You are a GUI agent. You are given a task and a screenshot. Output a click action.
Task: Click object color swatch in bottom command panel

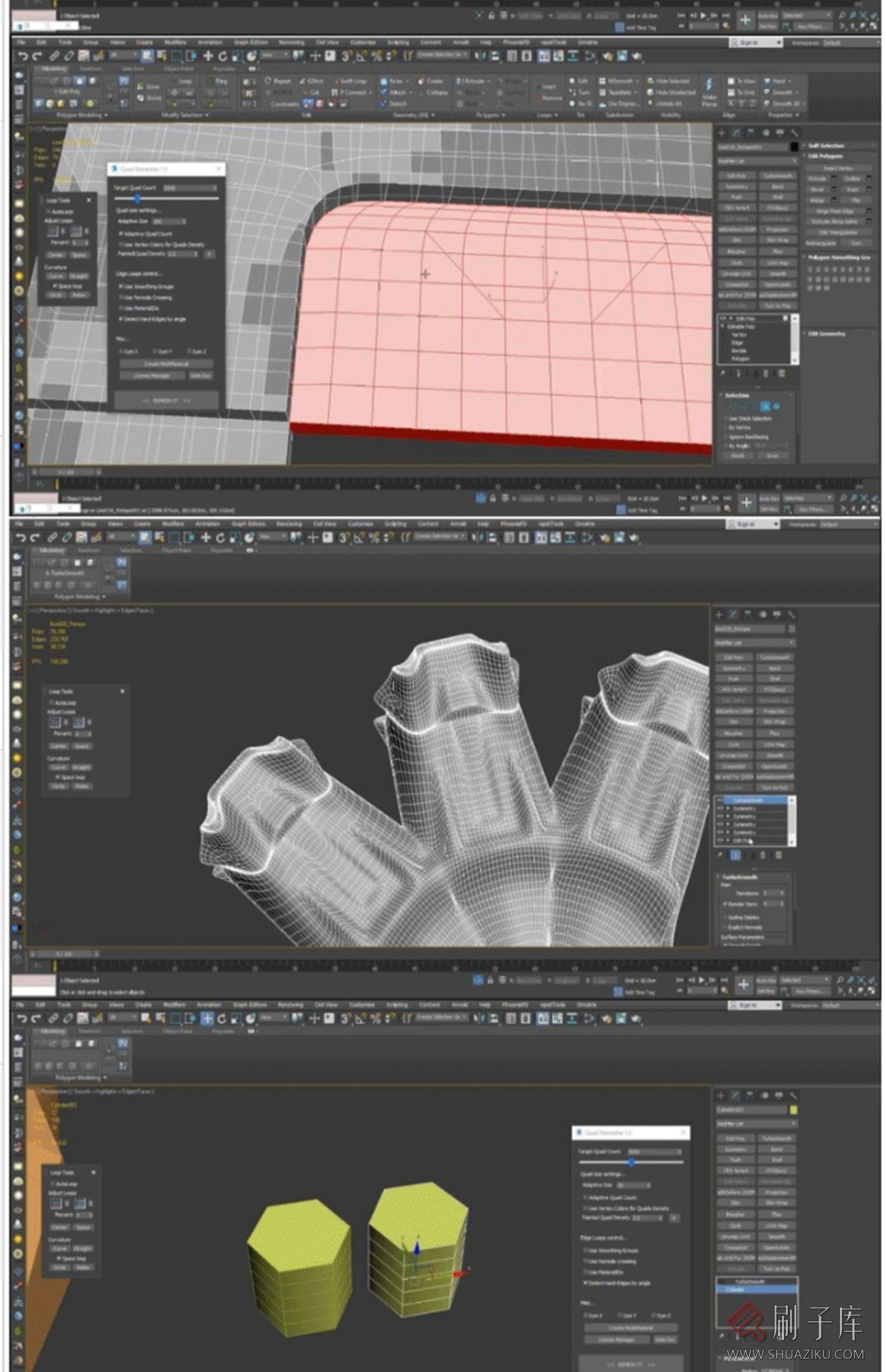793,1110
